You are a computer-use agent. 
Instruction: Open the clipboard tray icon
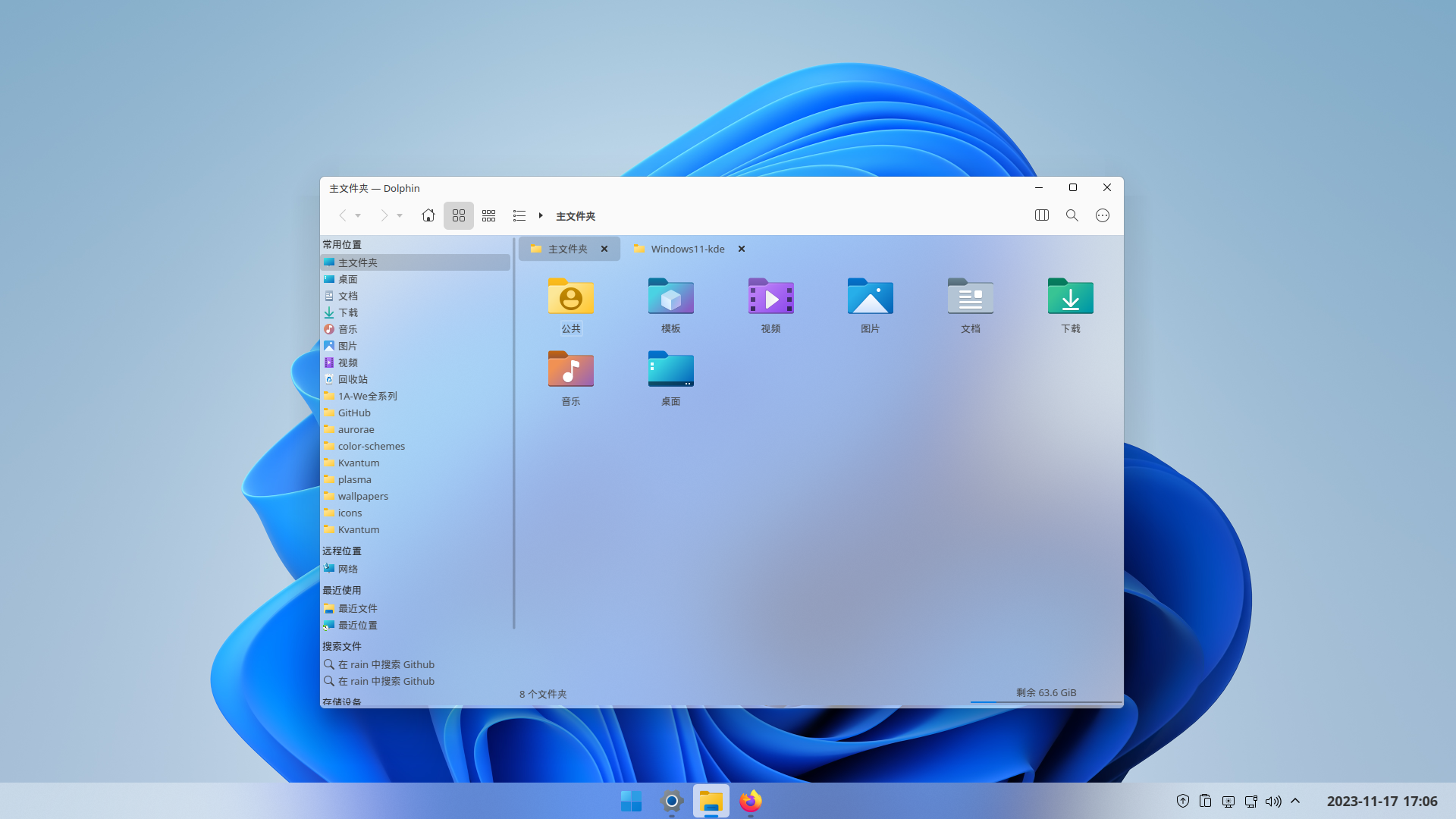tap(1205, 801)
